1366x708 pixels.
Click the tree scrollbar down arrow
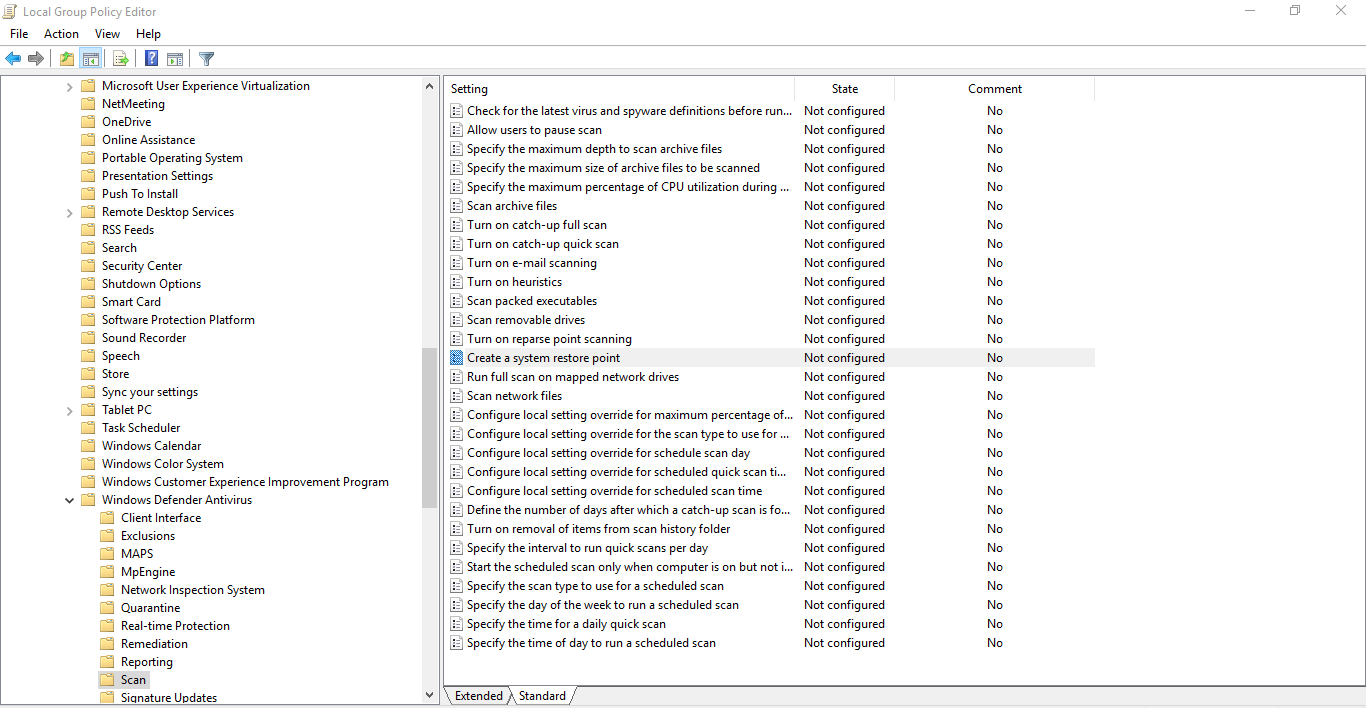[x=429, y=694]
